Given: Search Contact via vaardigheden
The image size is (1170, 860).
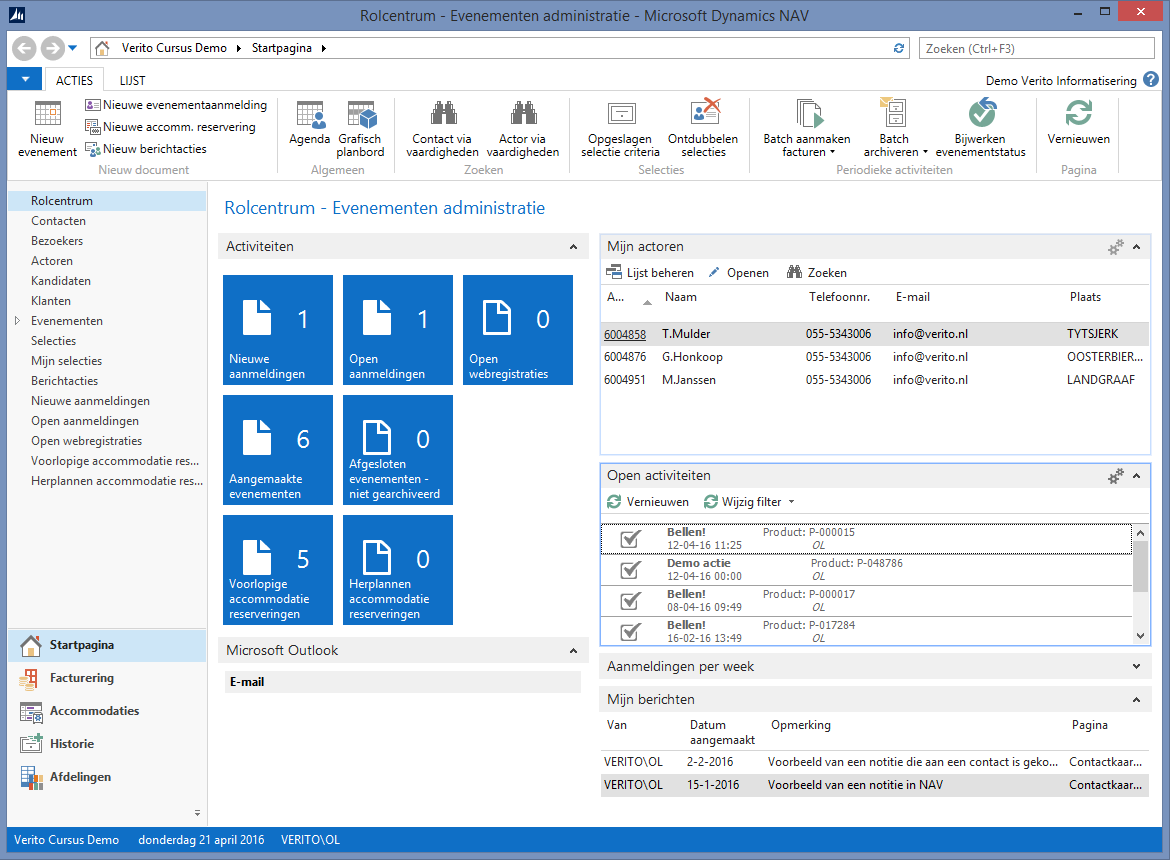Looking at the screenshot, I should [442, 128].
